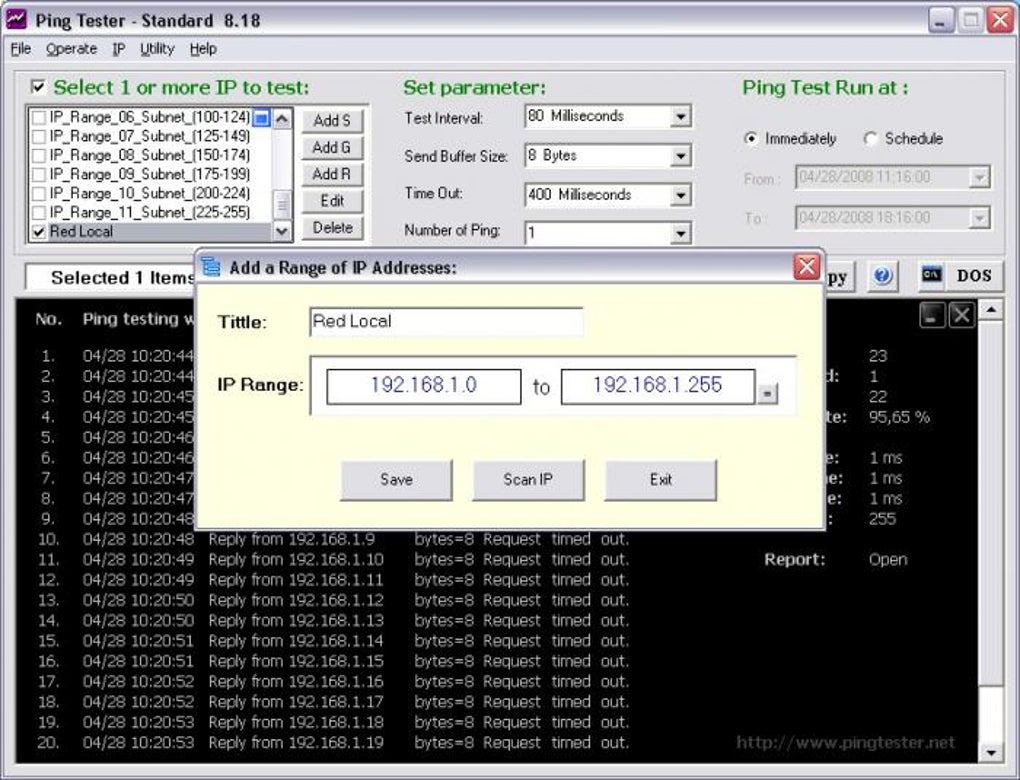The width and height of the screenshot is (1020, 780).
Task: Open the Send Buffer Size dropdown
Action: pos(680,156)
